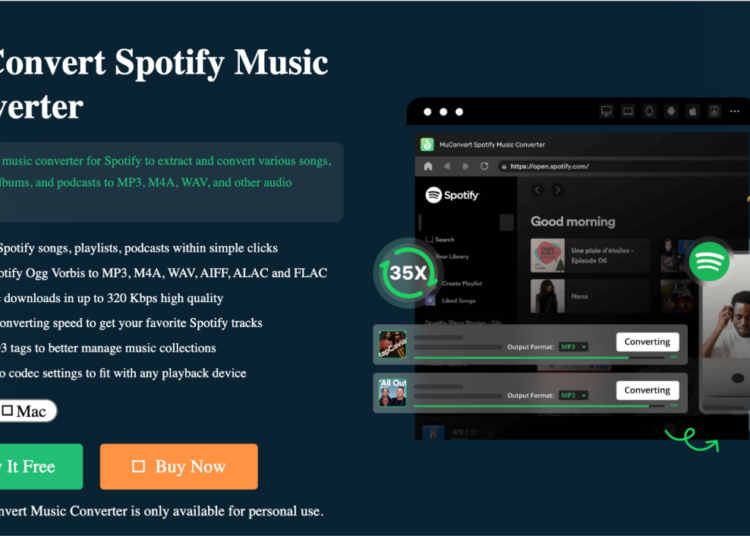Click the first track conversion progress bar

(539, 358)
